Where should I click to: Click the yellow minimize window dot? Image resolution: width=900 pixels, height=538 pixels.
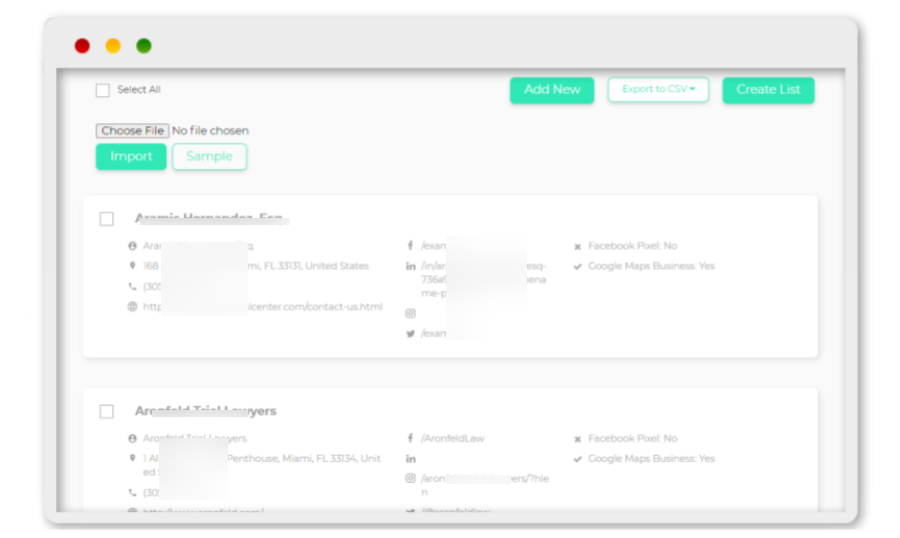point(113,45)
